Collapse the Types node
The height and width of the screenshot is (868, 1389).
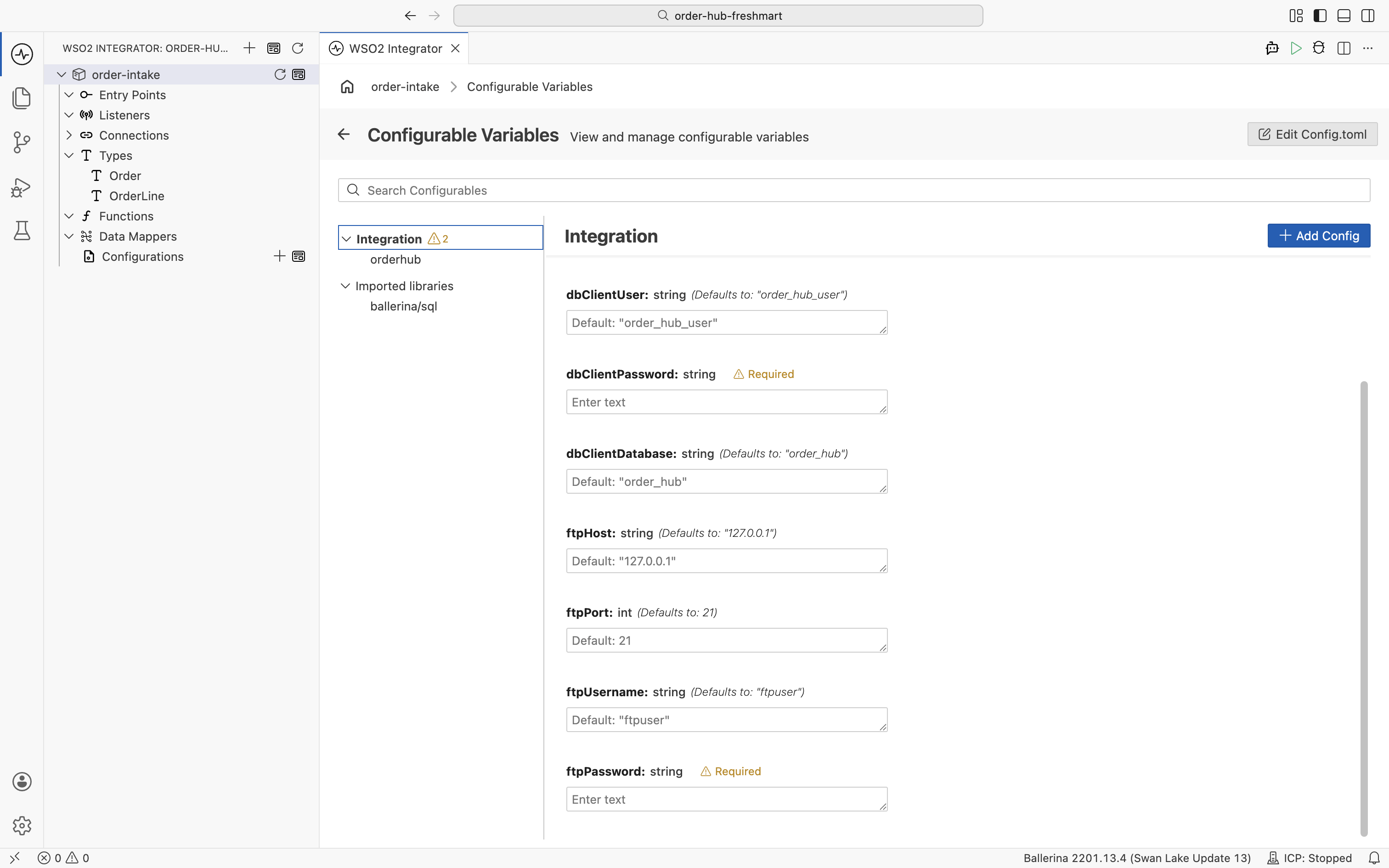pos(69,155)
